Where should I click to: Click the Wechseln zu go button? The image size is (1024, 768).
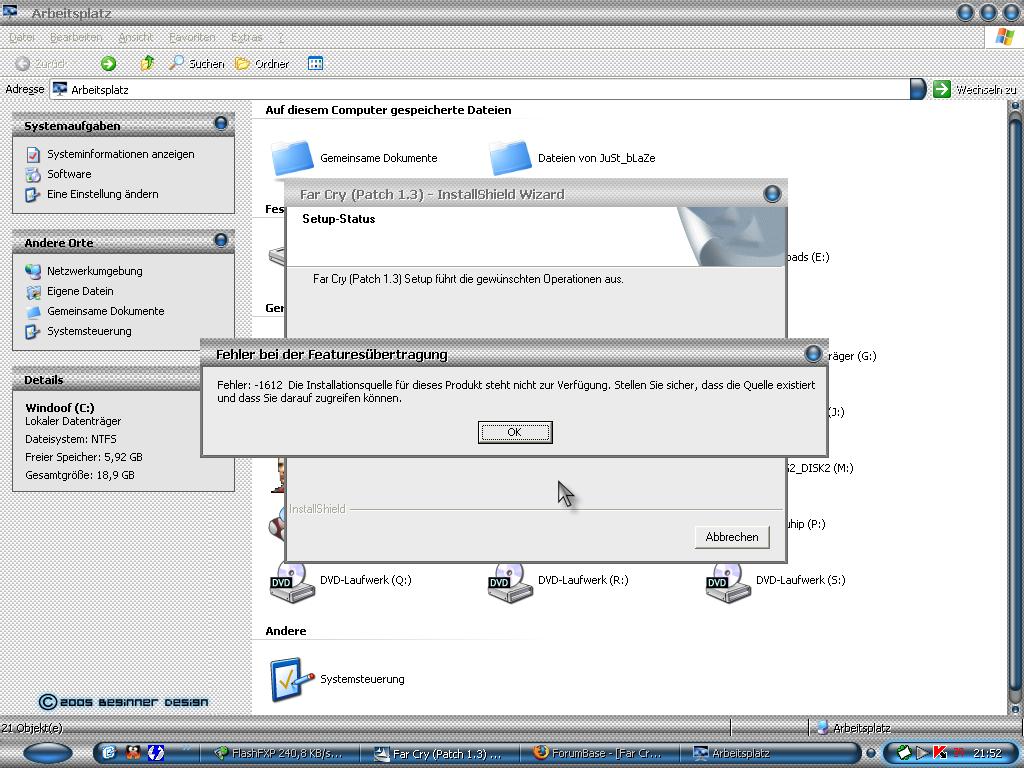tap(974, 89)
